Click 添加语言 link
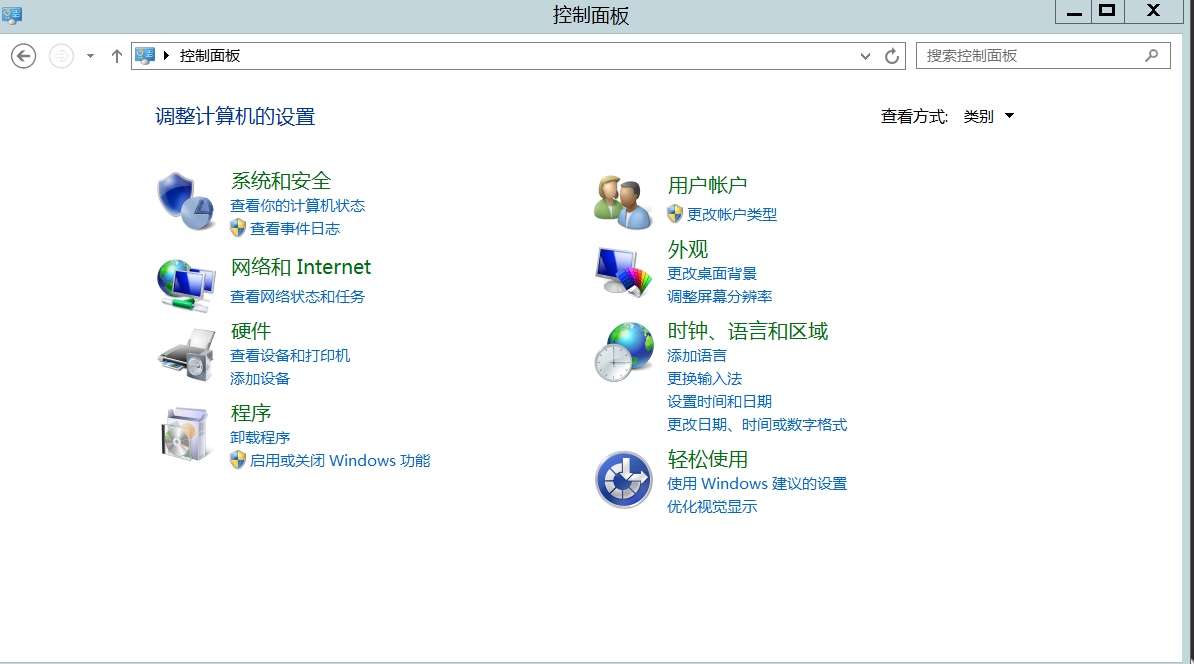 pyautogui.click(x=697, y=356)
